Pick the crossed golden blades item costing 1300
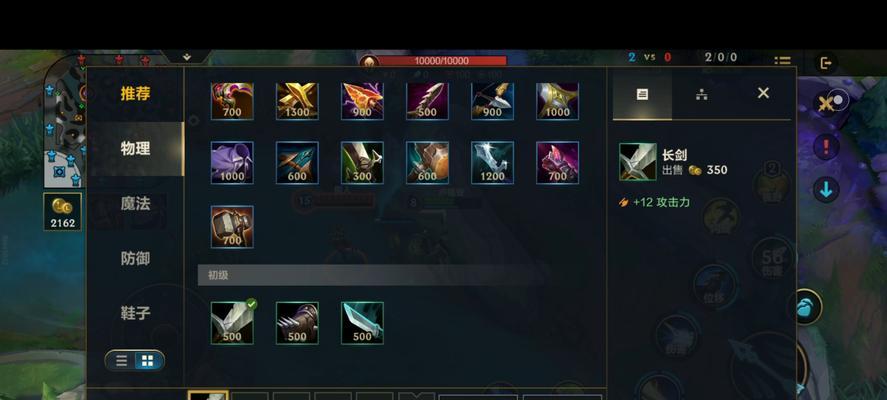The height and width of the screenshot is (400, 887). (297, 101)
